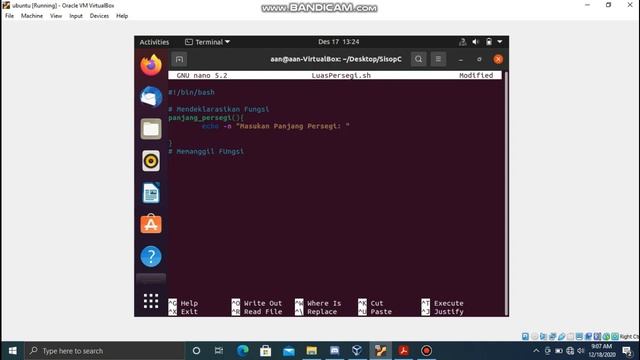This screenshot has width=640, height=360.
Task: Click the Windows Start button
Action: [x=13, y=351]
